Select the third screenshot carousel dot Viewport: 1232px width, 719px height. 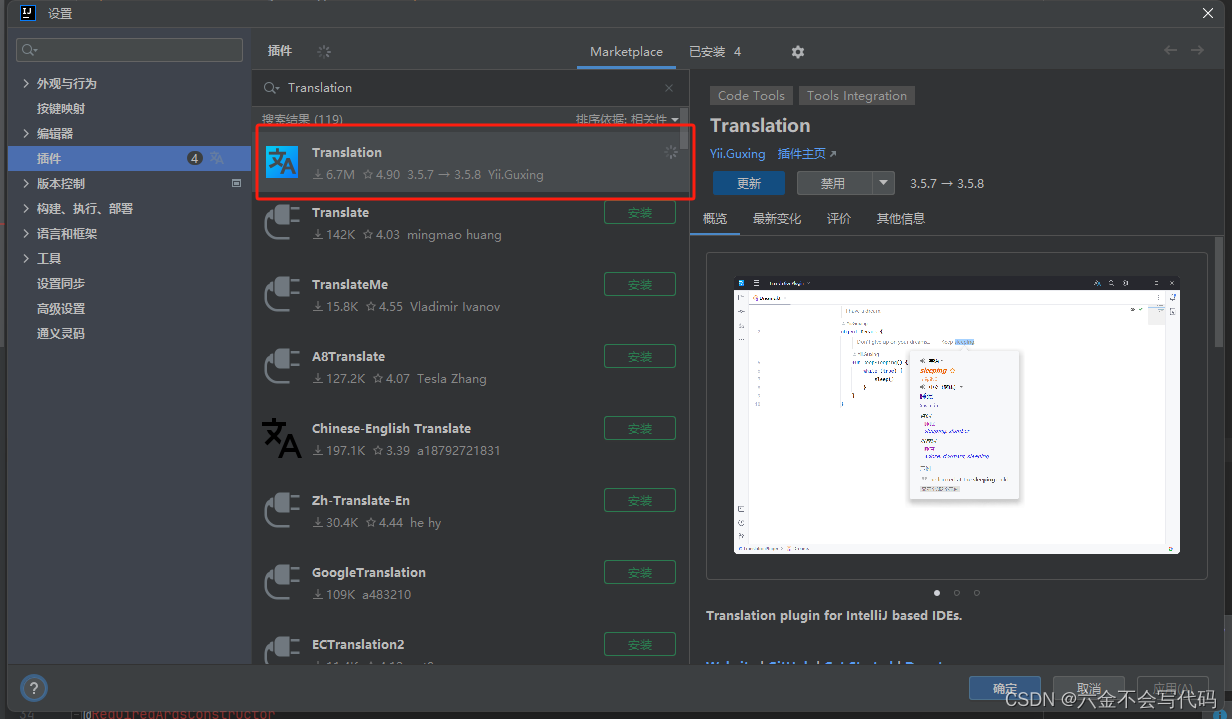pyautogui.click(x=977, y=593)
